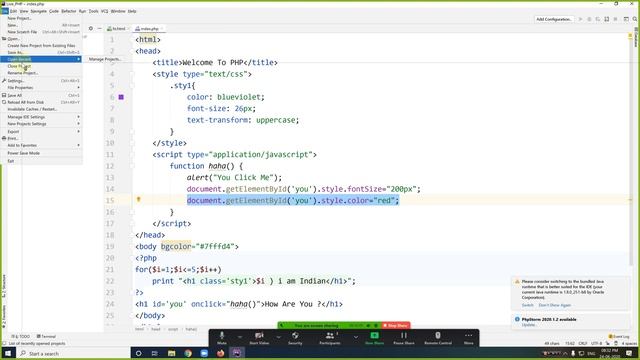The width and height of the screenshot is (640, 360).
Task: Click the Debug bug icon in the toolbar
Action: click(x=589, y=19)
